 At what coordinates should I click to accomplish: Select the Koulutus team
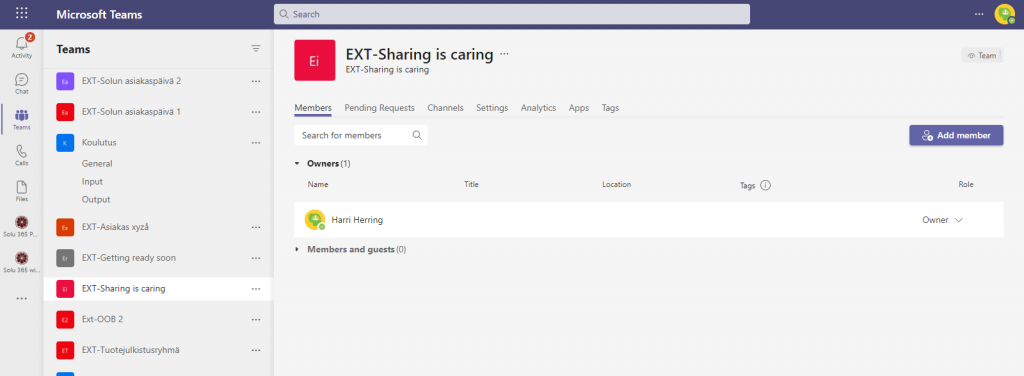coord(158,142)
